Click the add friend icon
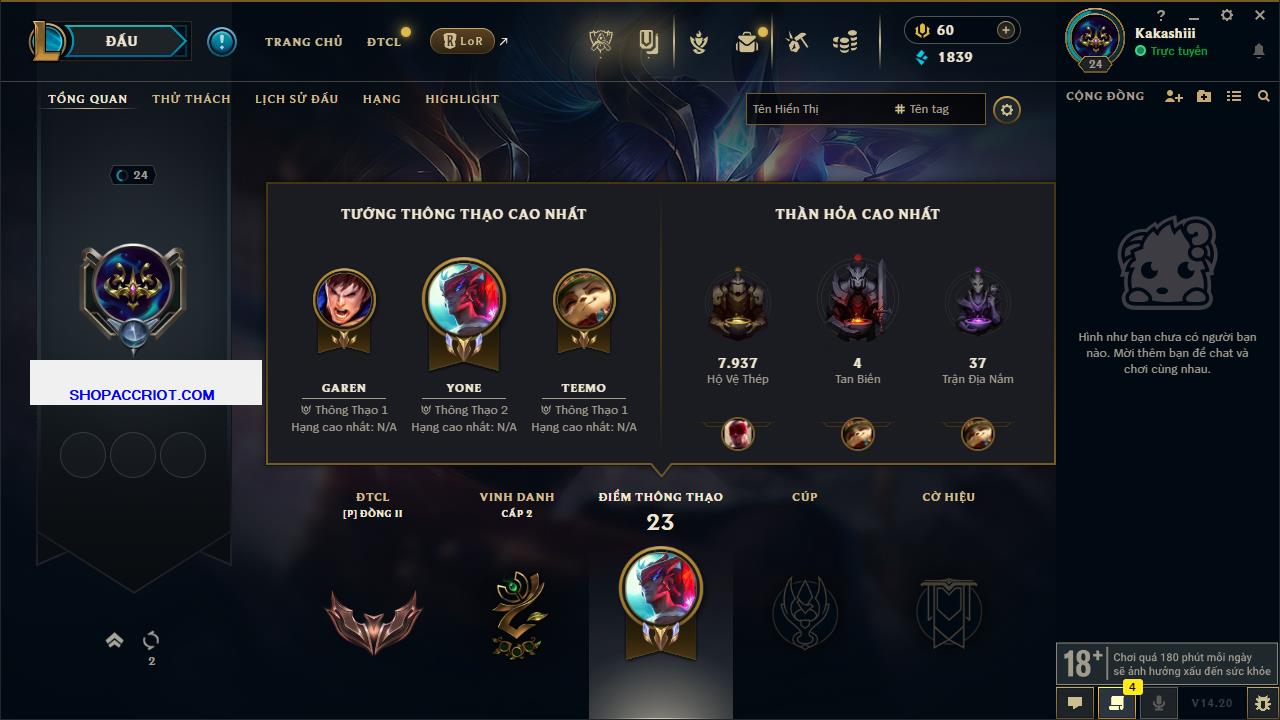Screen dimensions: 1280x720 (1174, 96)
